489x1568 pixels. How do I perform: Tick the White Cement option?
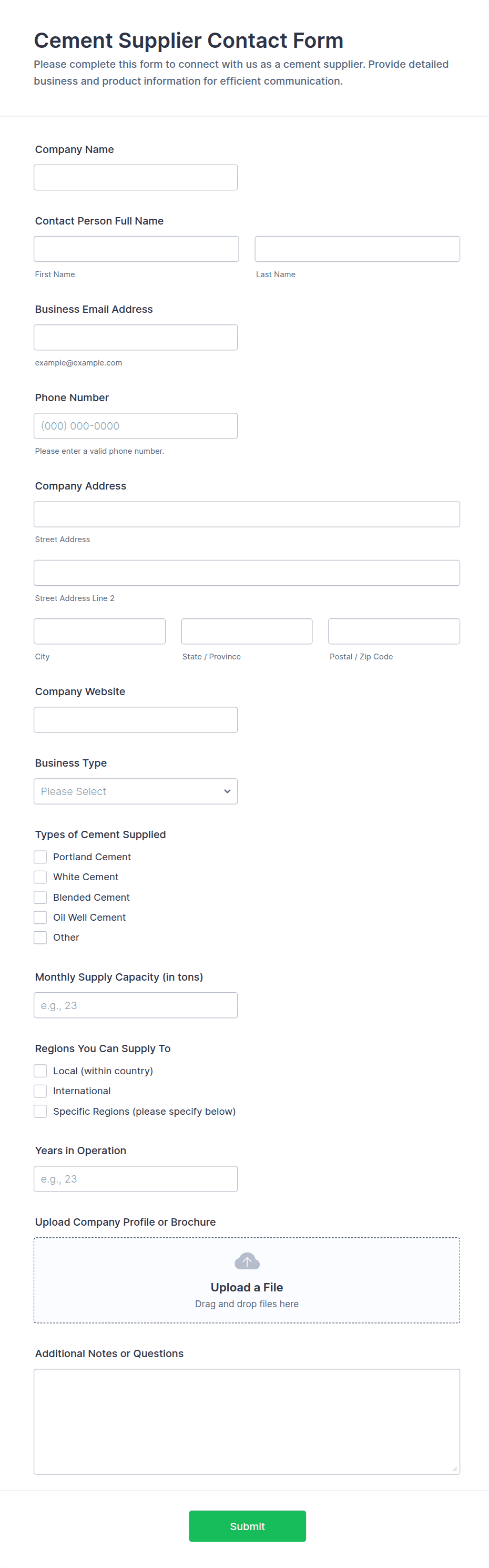point(40,877)
